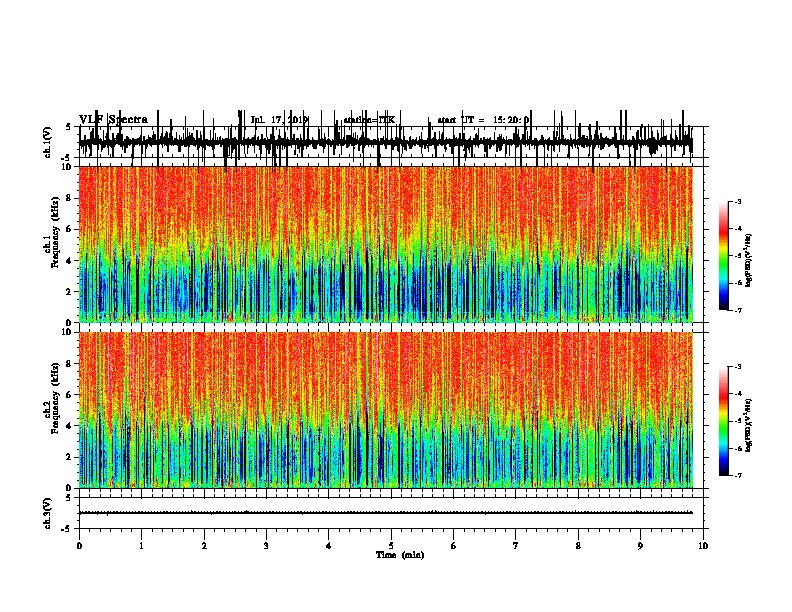
Task: Click time axis tick label '1'
Action: [x=141, y=546]
